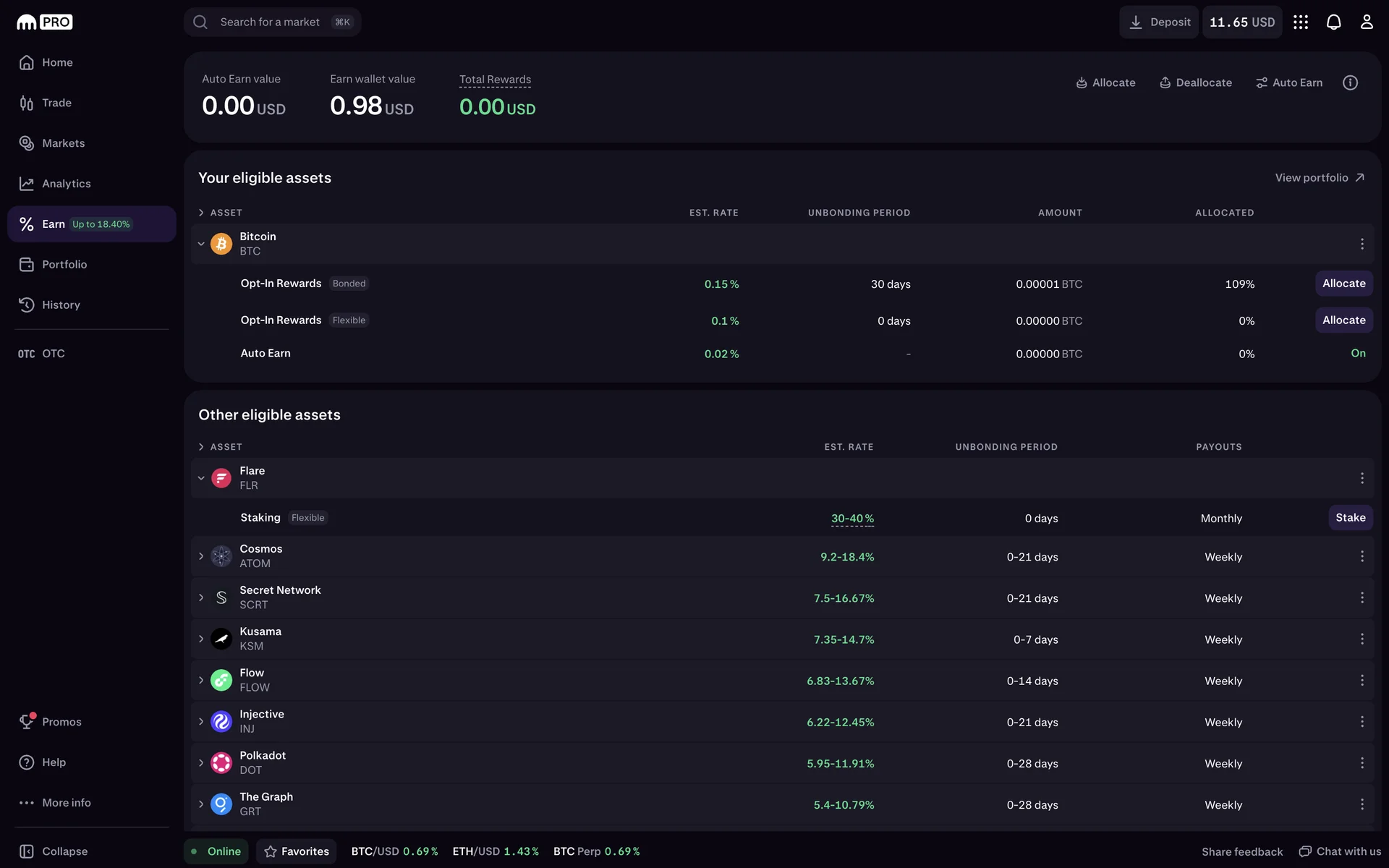
Task: Open Flare row three-dot options menu
Action: pos(1362,478)
